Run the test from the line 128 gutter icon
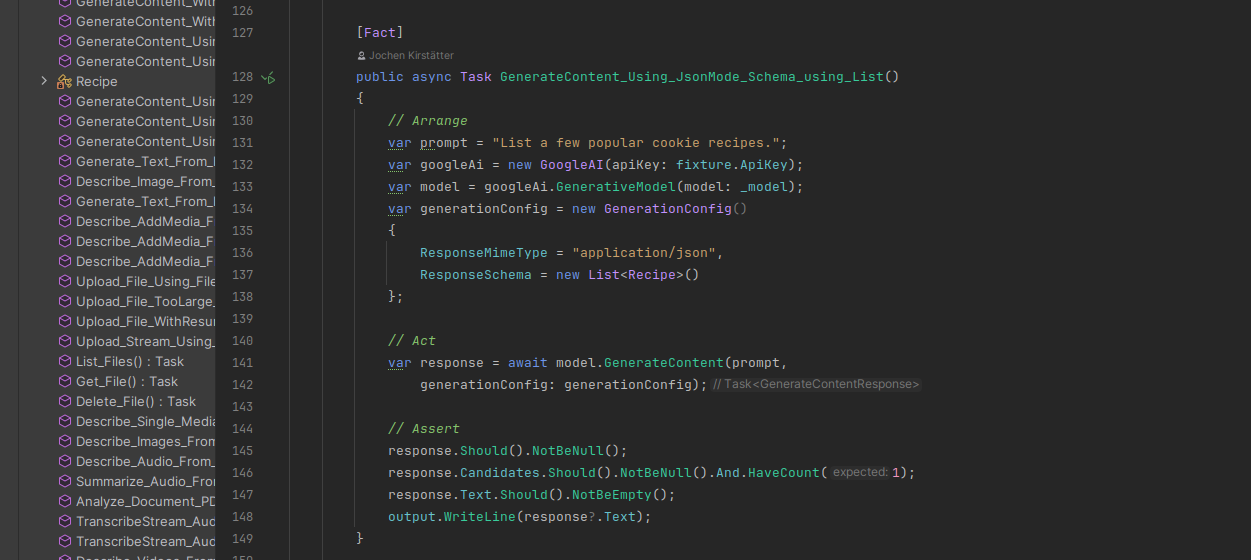 [268, 77]
